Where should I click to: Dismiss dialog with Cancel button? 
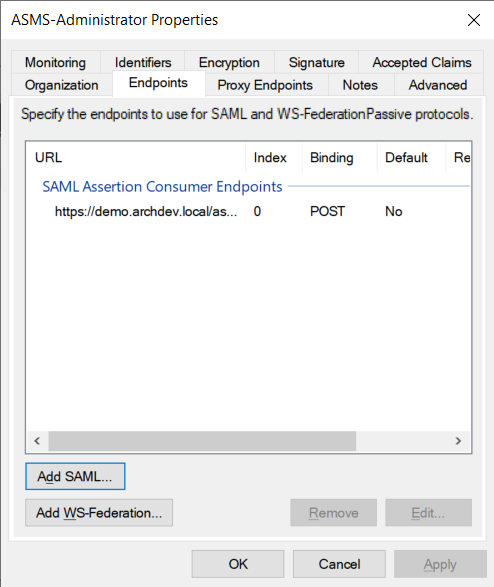pyautogui.click(x=339, y=564)
